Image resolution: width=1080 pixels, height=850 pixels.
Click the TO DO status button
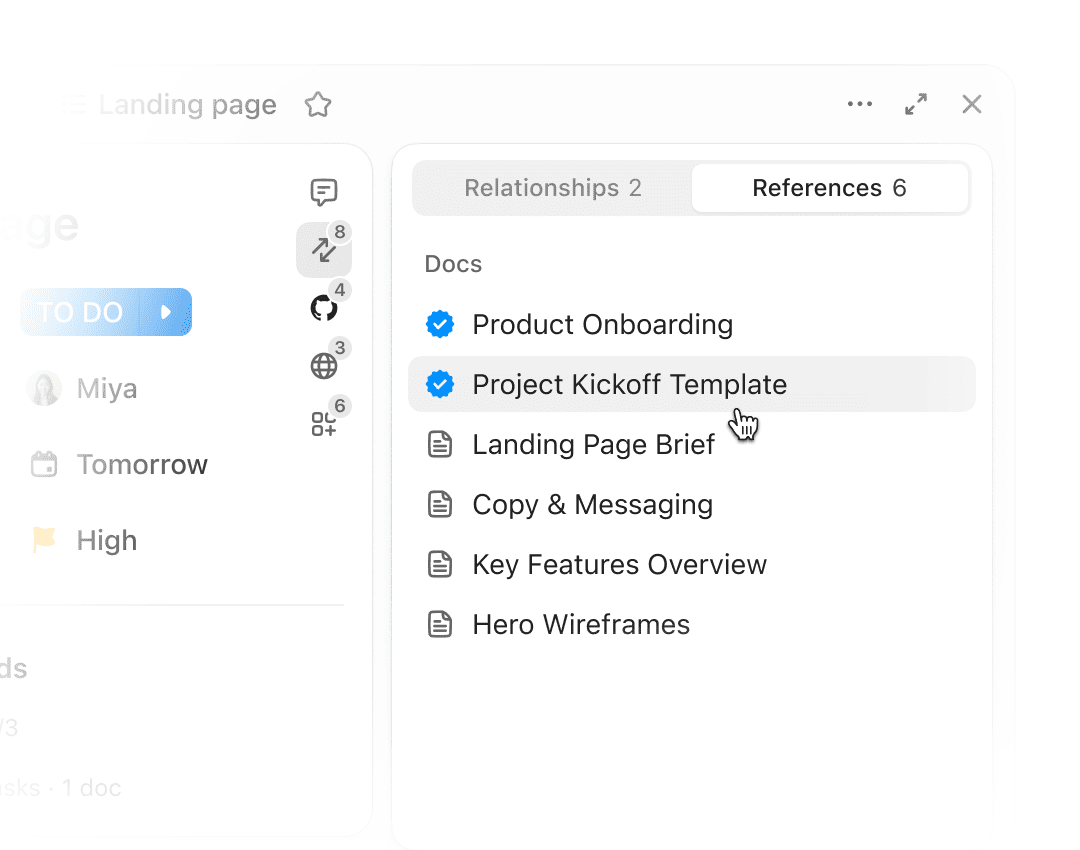(x=80, y=312)
